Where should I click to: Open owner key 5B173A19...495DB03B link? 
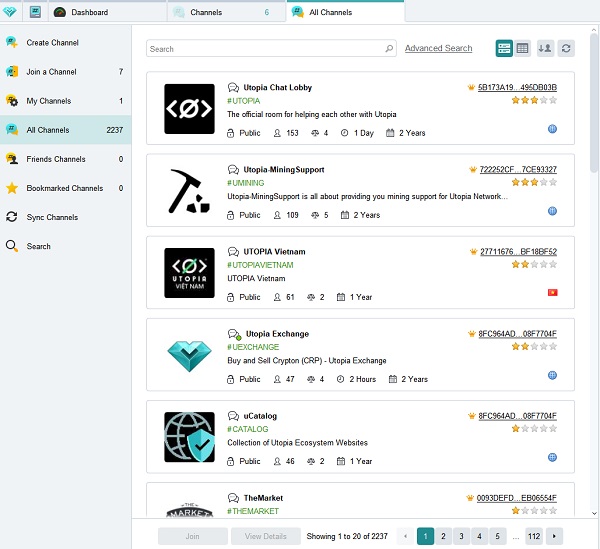pos(517,88)
